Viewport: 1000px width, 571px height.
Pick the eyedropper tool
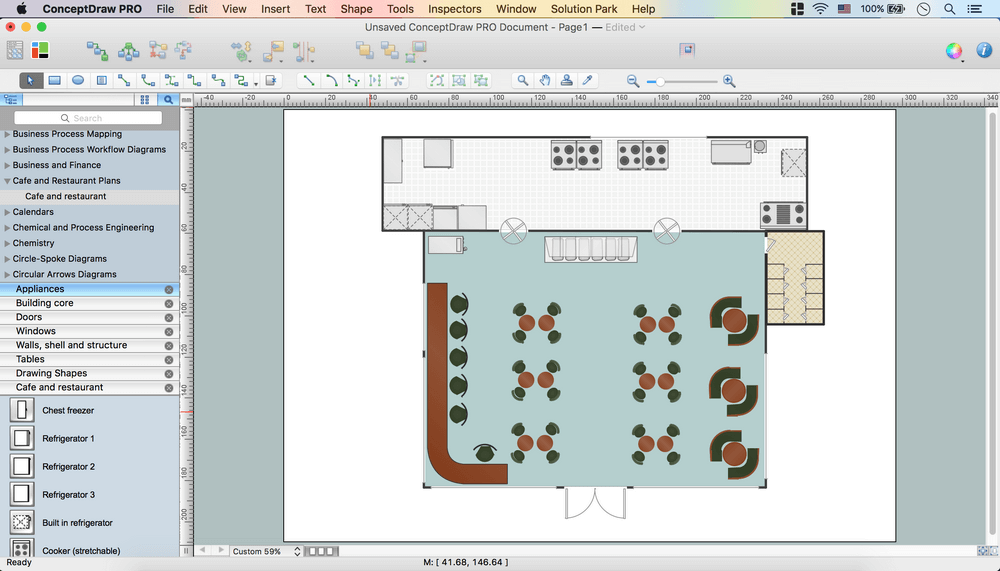[x=588, y=80]
